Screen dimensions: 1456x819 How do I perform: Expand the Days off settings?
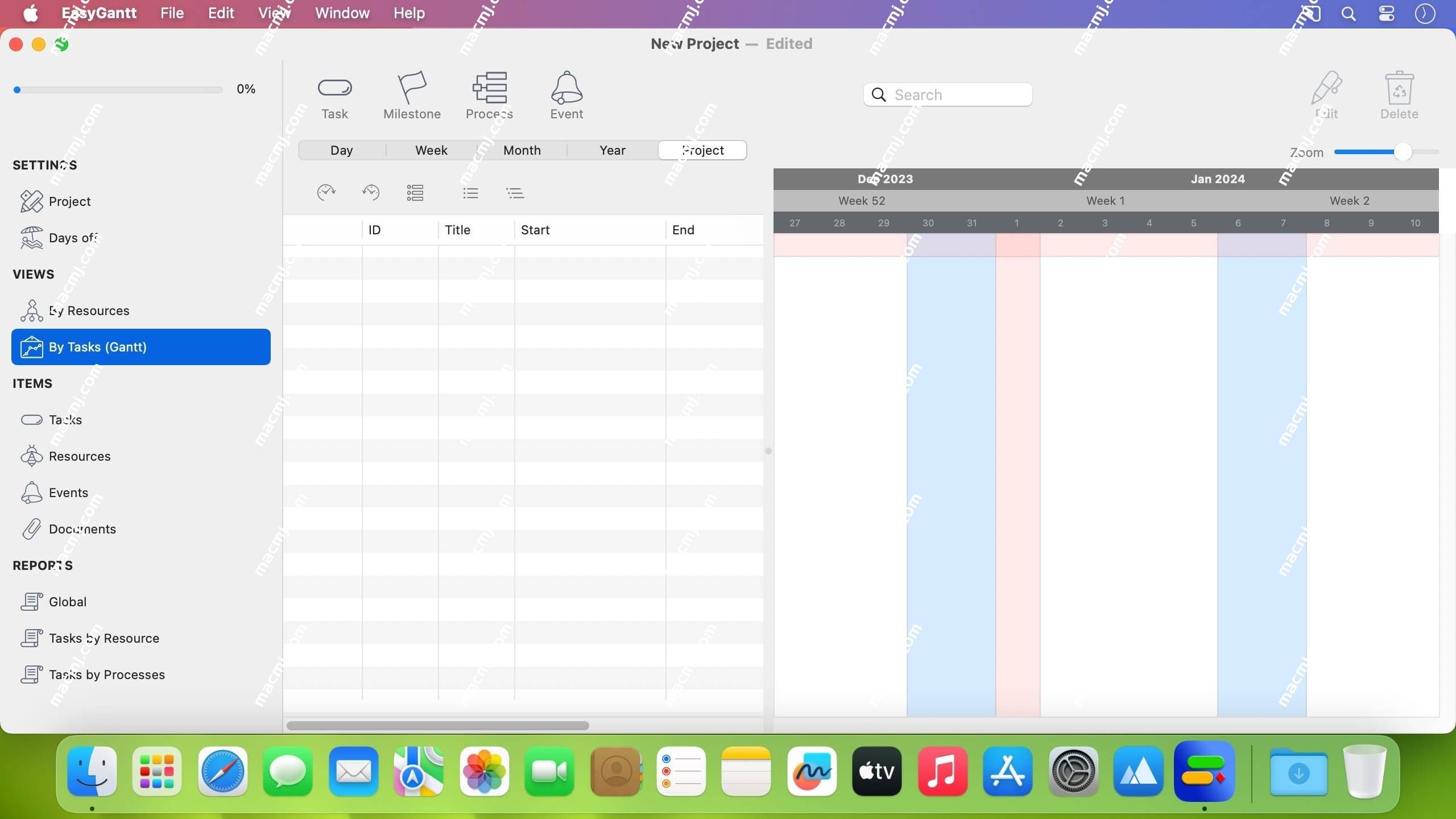click(73, 238)
